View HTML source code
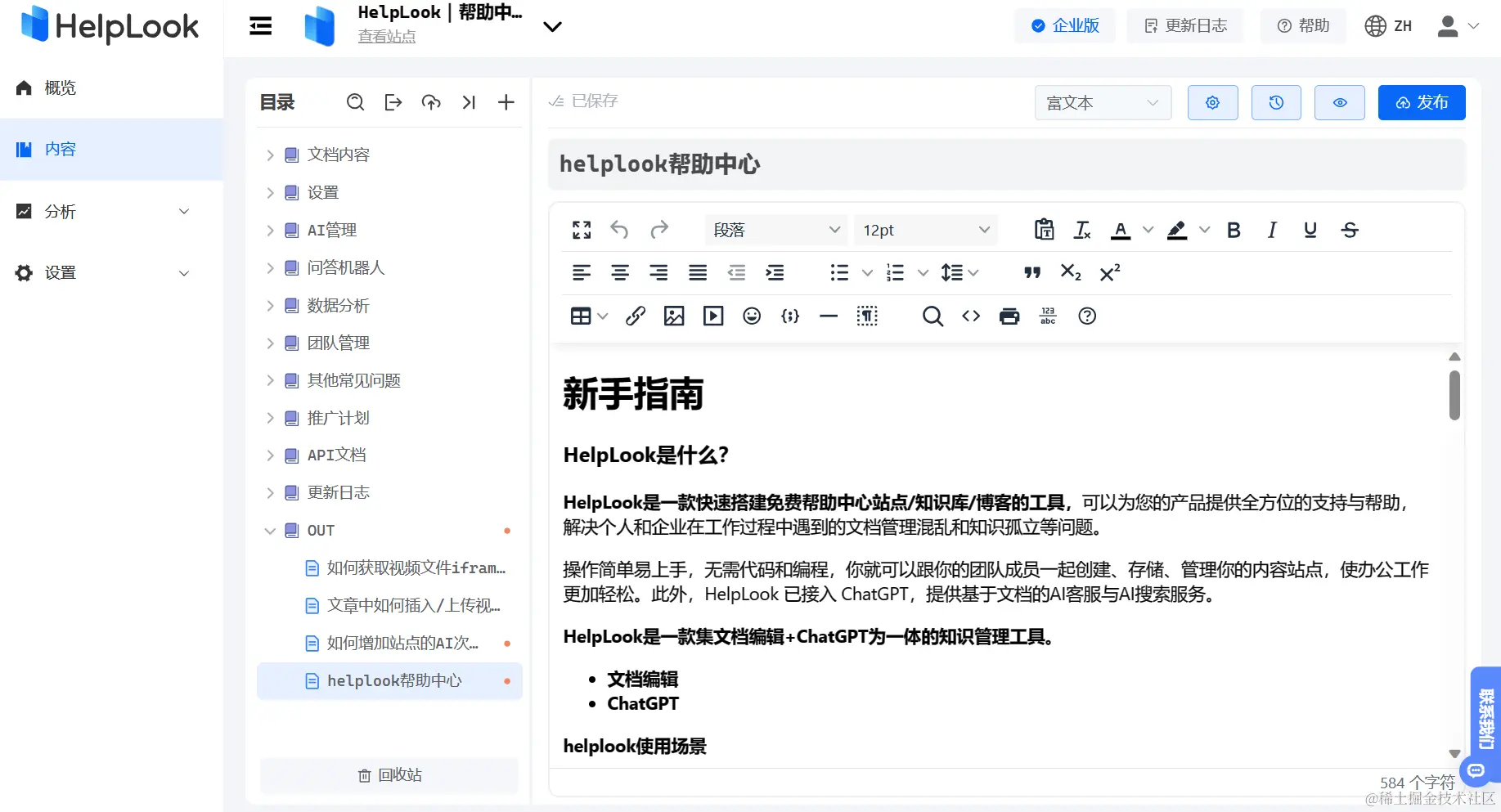This screenshot has height=812, width=1501. [x=971, y=316]
